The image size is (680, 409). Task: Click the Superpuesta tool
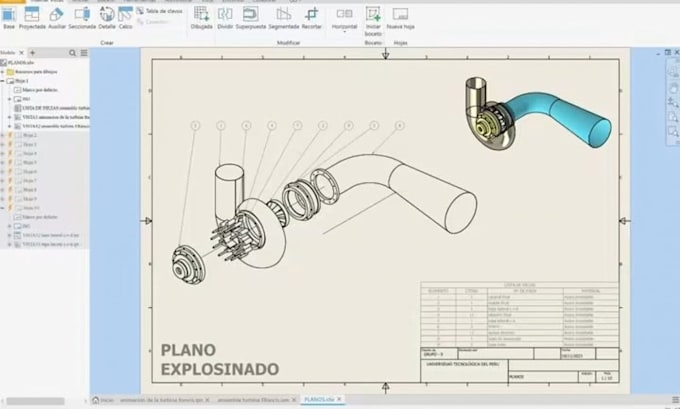click(x=251, y=18)
